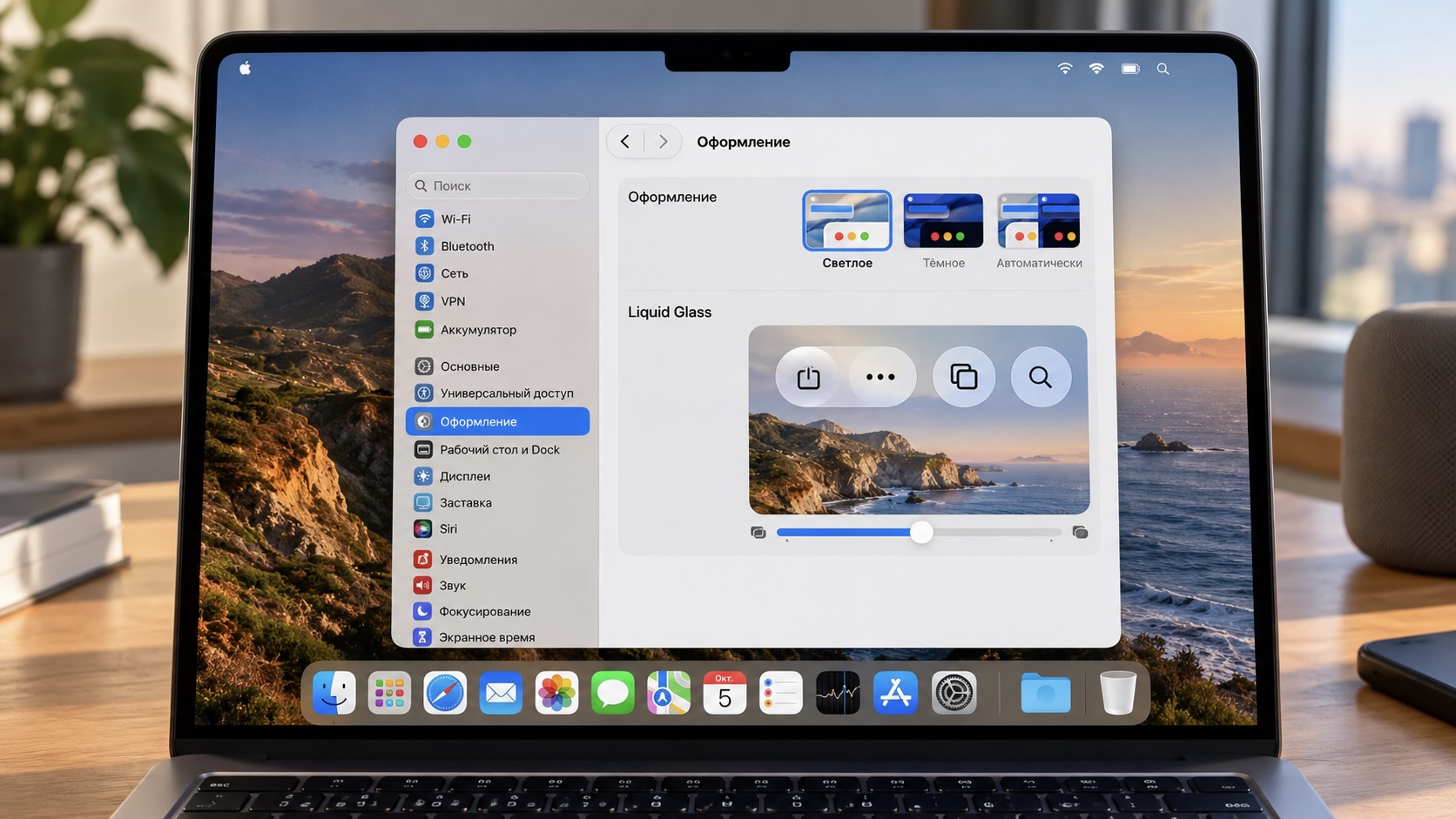Open Siri settings
This screenshot has height=819, width=1456.
(x=497, y=529)
